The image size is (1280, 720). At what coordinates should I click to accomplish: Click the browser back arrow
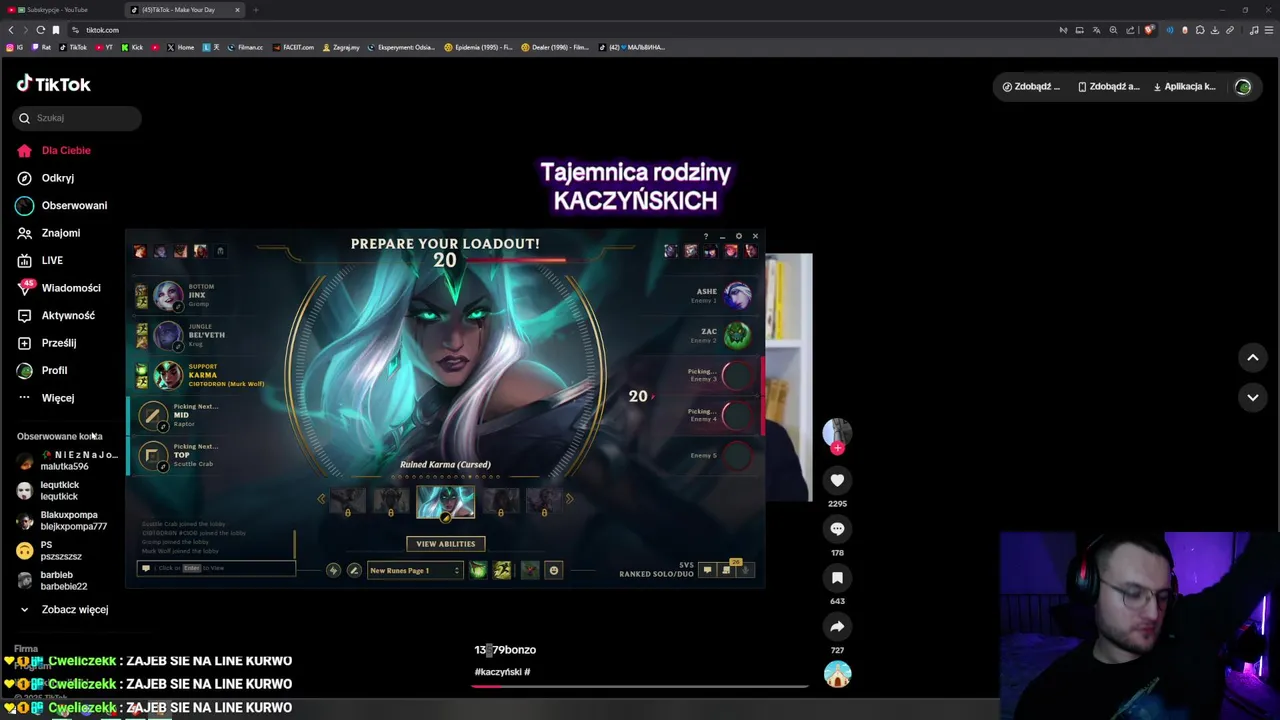click(11, 30)
